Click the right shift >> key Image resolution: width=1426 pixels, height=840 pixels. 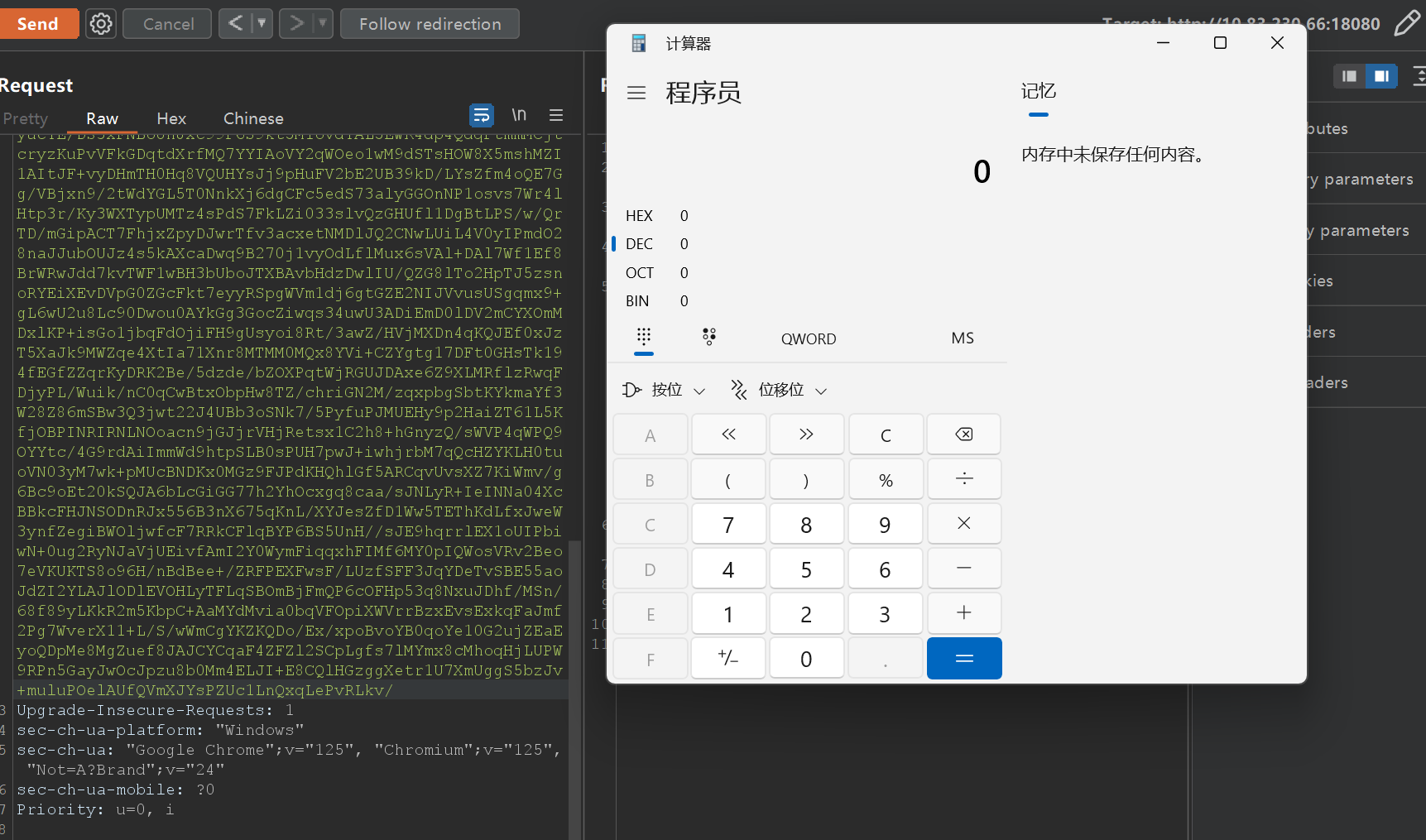point(807,434)
